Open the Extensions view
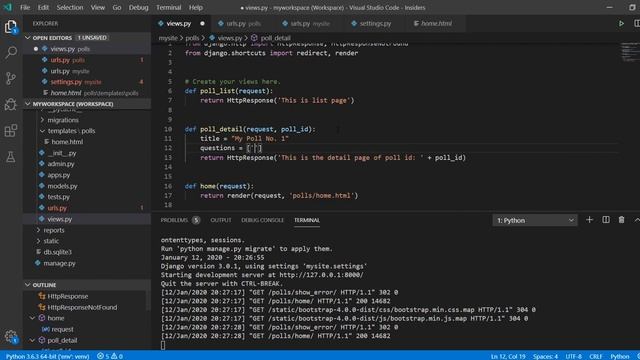Viewport: 640px width, 360px height. click(11, 131)
